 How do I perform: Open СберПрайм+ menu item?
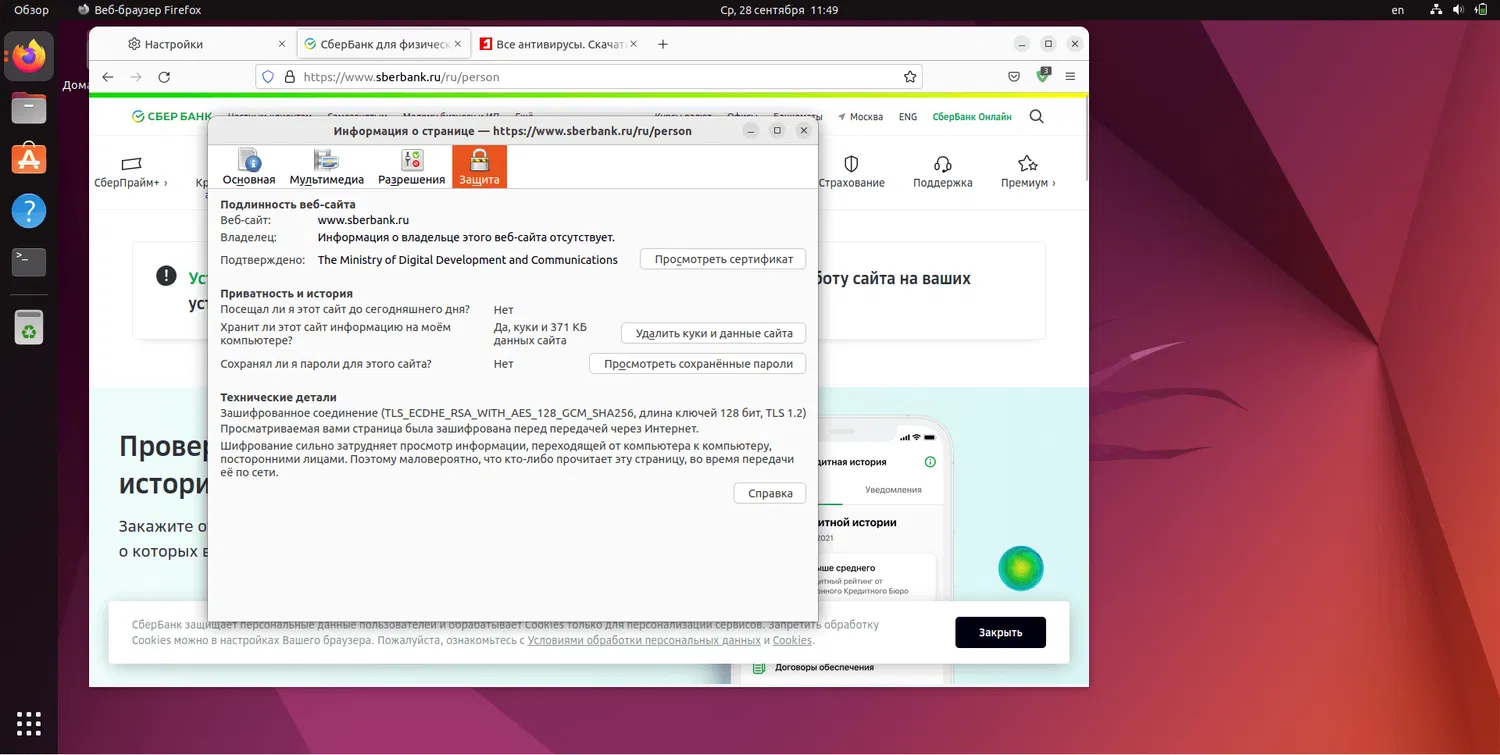pyautogui.click(x=130, y=172)
